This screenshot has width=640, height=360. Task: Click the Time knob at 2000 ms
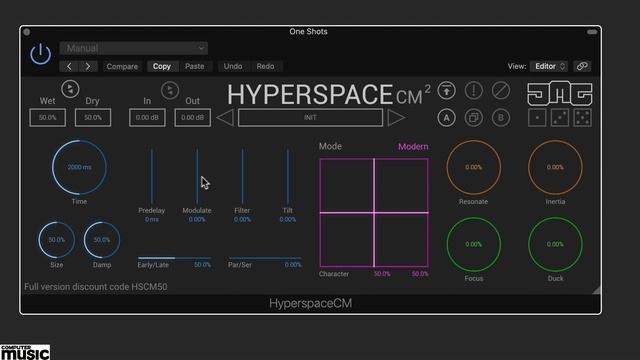click(x=79, y=167)
